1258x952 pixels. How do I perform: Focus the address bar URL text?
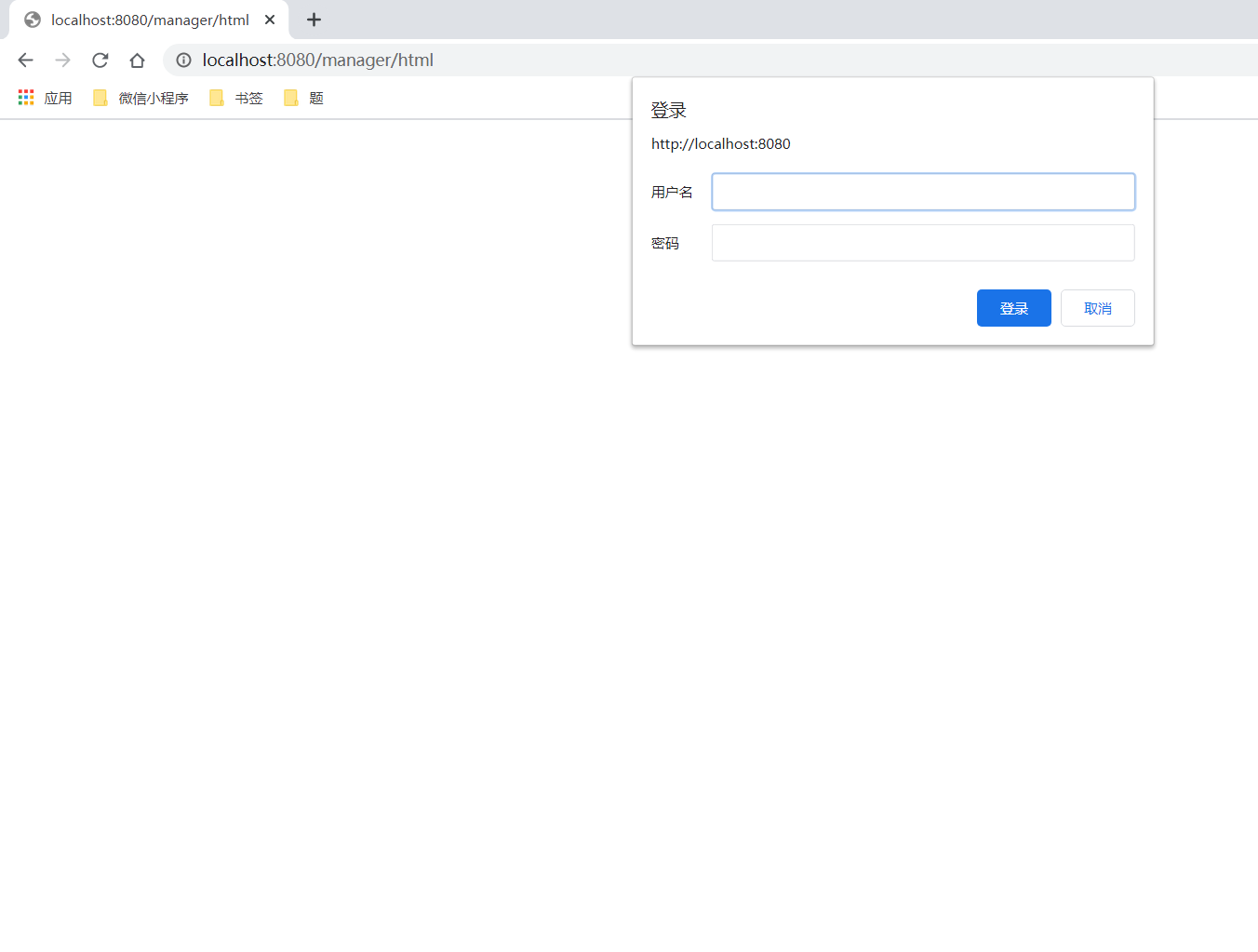(x=318, y=60)
